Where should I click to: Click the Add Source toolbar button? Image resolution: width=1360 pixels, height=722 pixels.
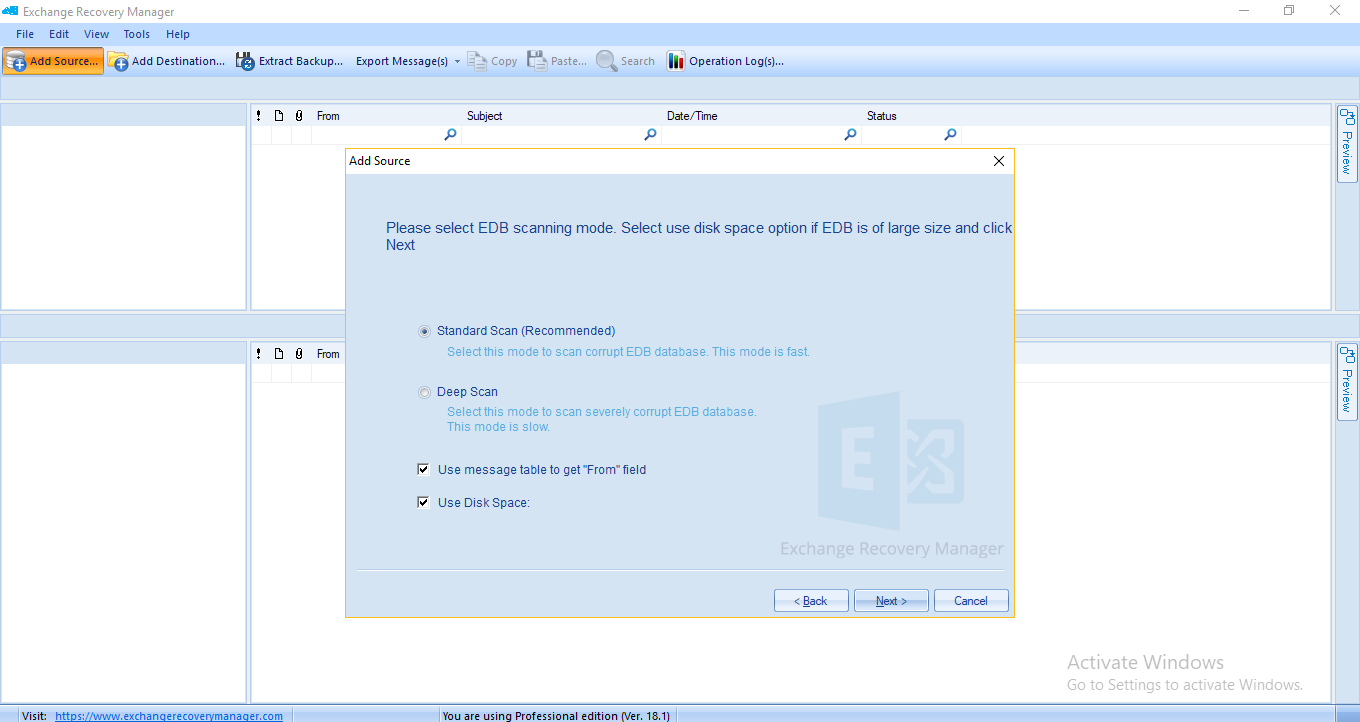pyautogui.click(x=53, y=61)
